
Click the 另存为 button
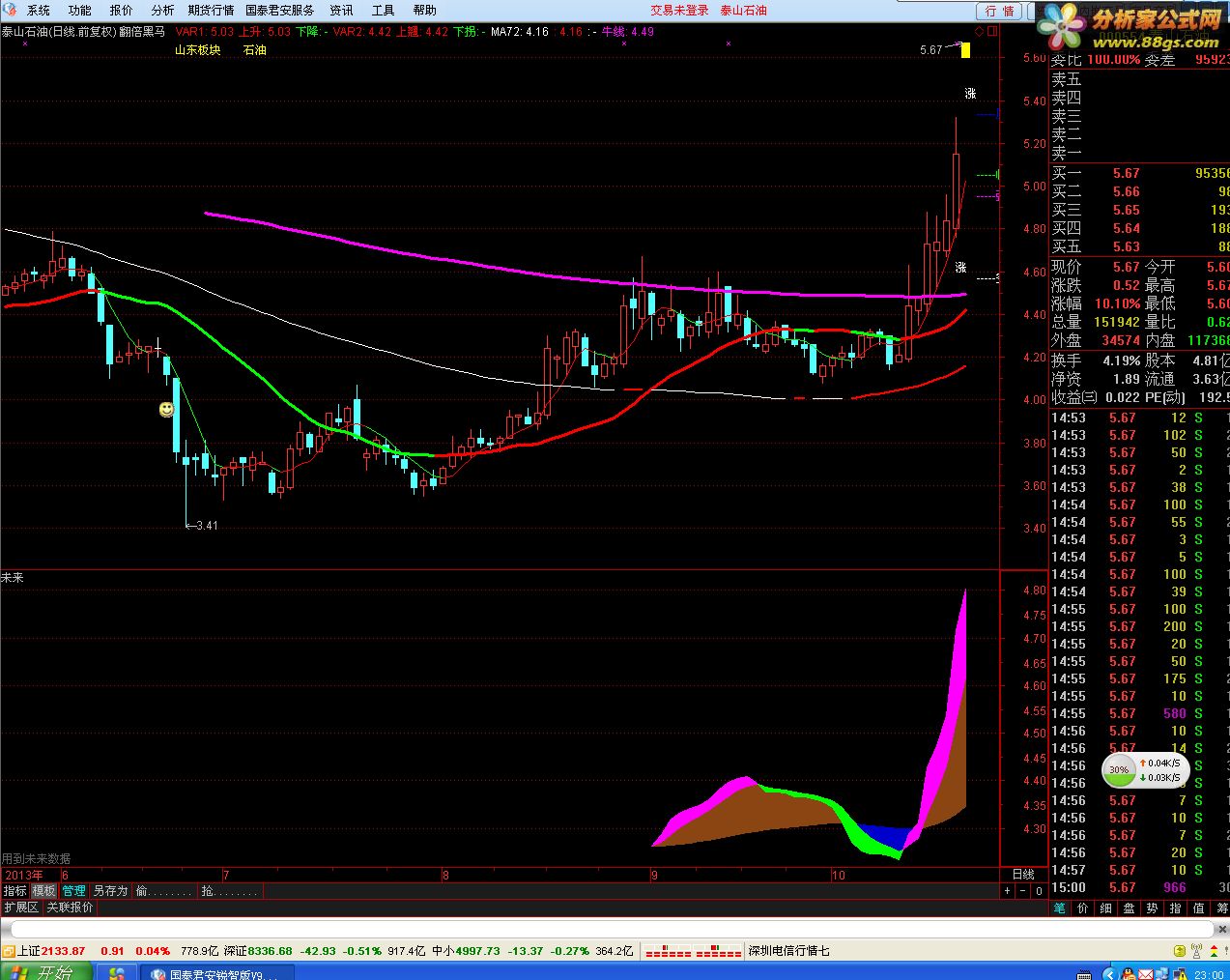click(x=110, y=891)
